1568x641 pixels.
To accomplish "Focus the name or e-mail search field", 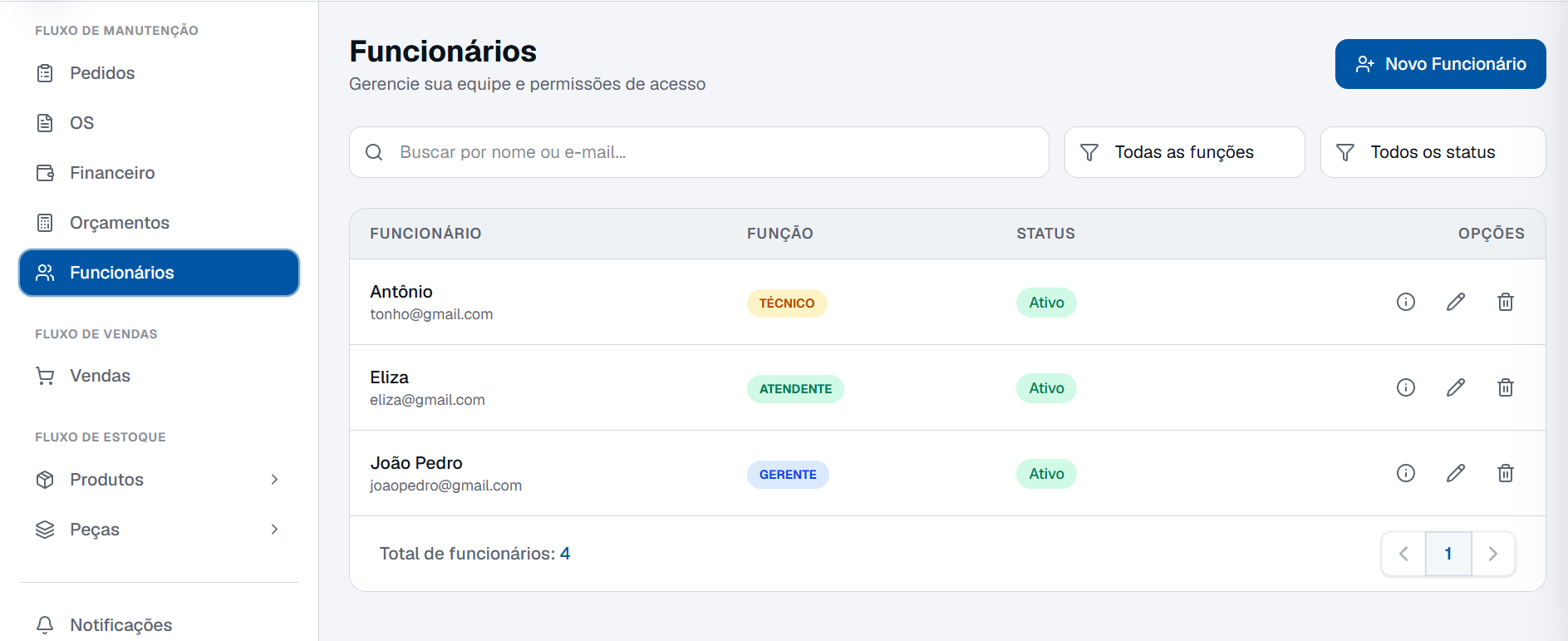I will pyautogui.click(x=699, y=152).
